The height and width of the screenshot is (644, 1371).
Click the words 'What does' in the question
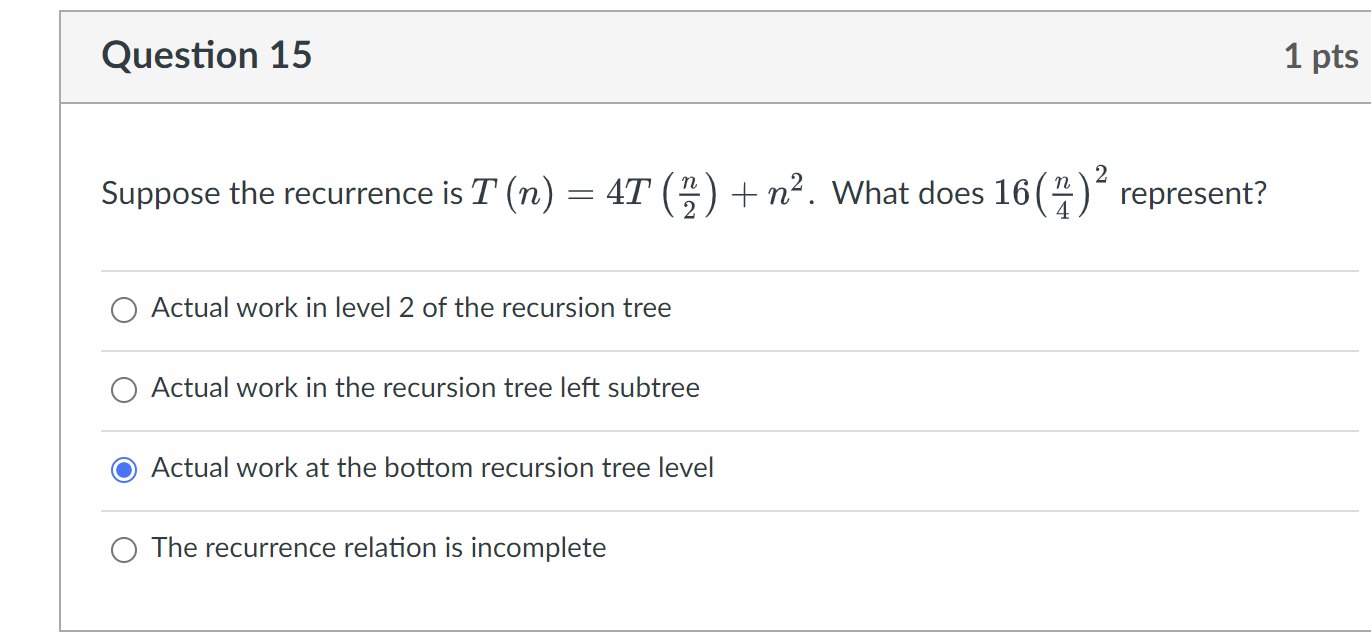point(908,193)
